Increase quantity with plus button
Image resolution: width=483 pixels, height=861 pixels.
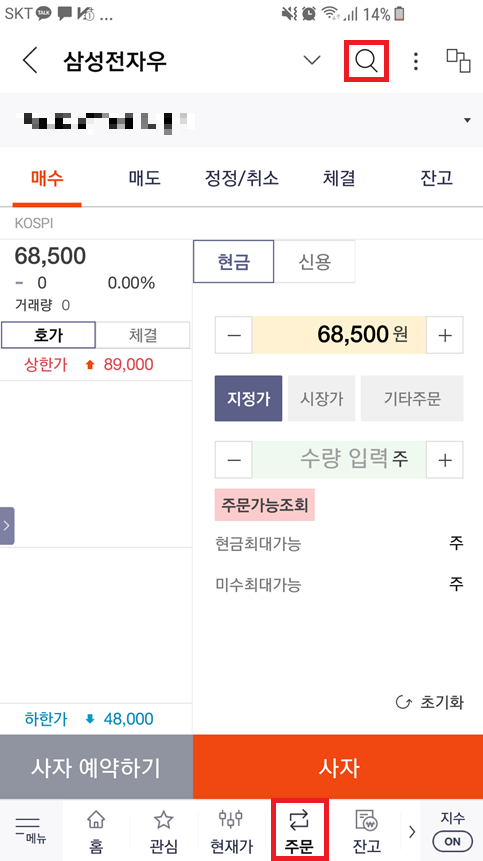click(x=445, y=460)
